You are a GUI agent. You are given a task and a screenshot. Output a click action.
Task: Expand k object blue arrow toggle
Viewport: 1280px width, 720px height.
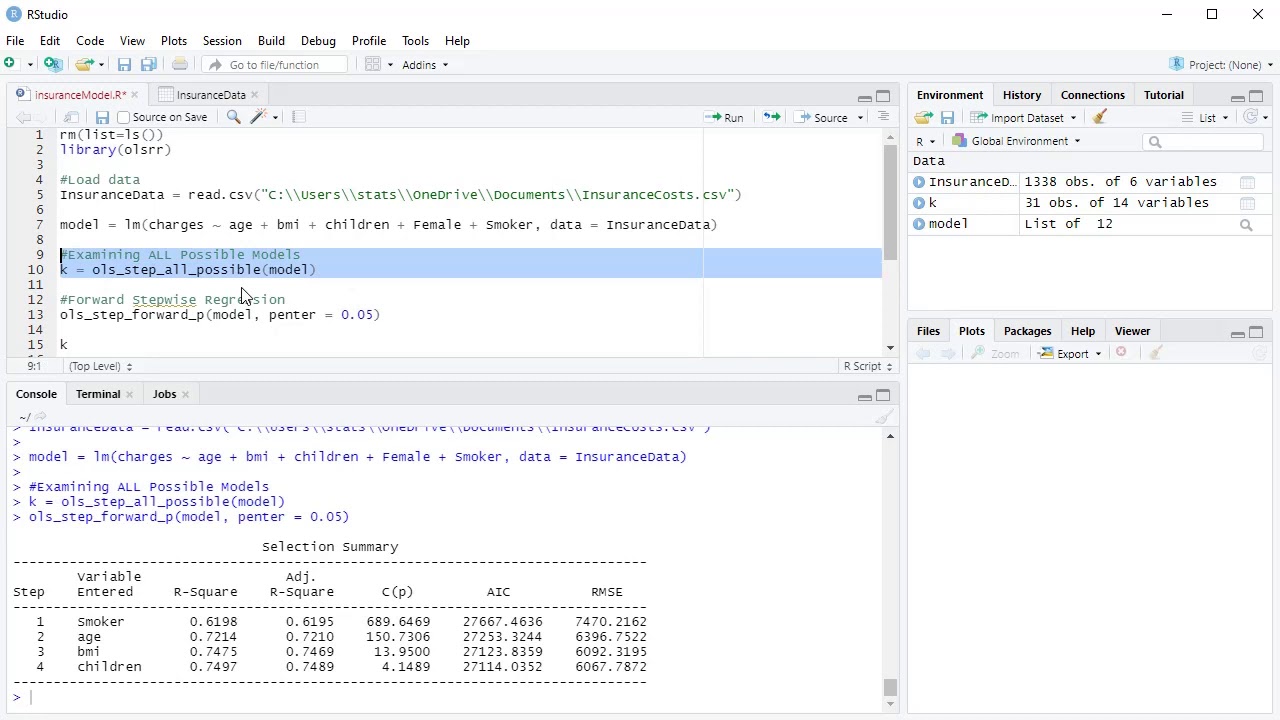(x=918, y=203)
